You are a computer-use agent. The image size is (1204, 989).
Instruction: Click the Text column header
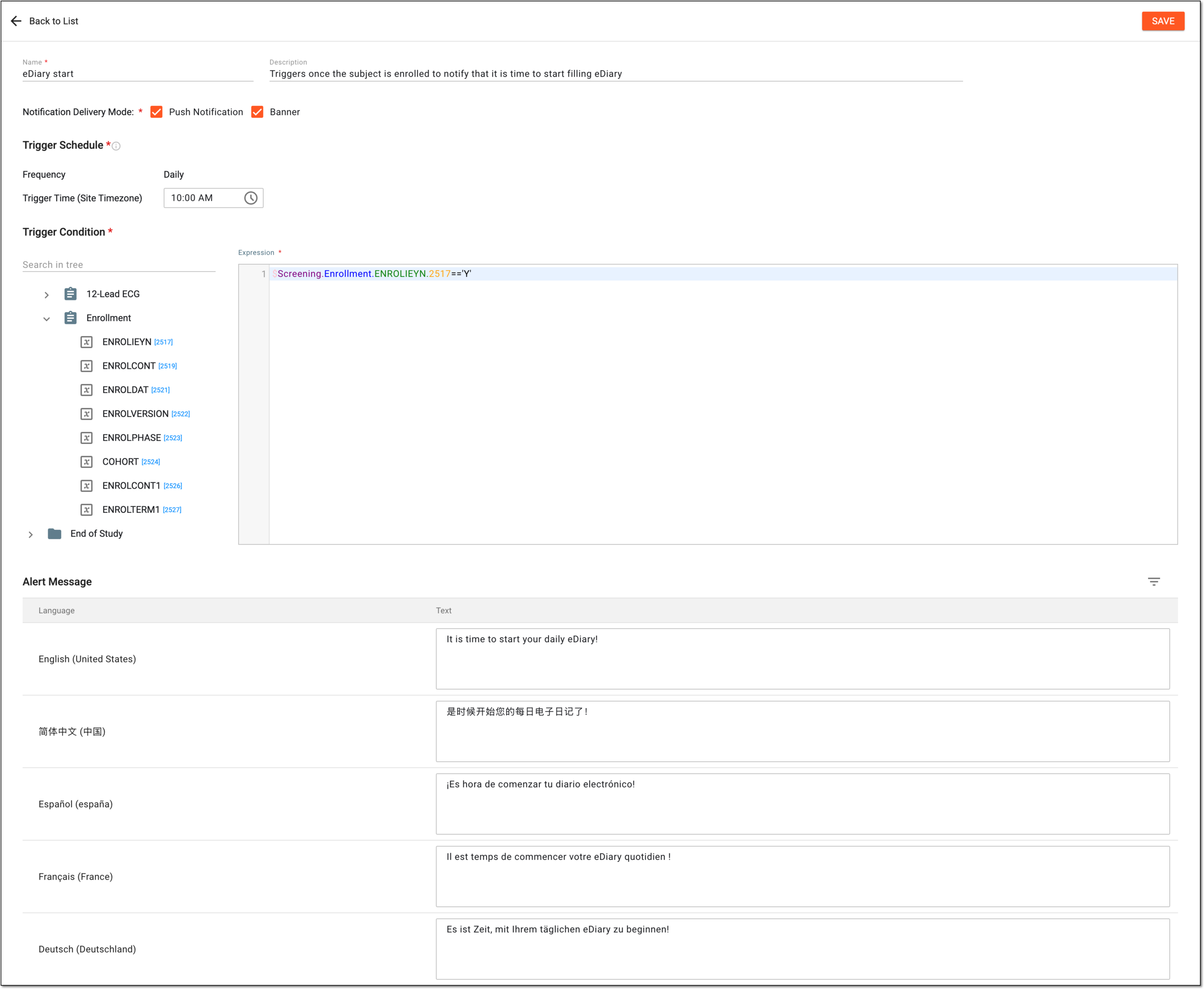pyautogui.click(x=443, y=611)
